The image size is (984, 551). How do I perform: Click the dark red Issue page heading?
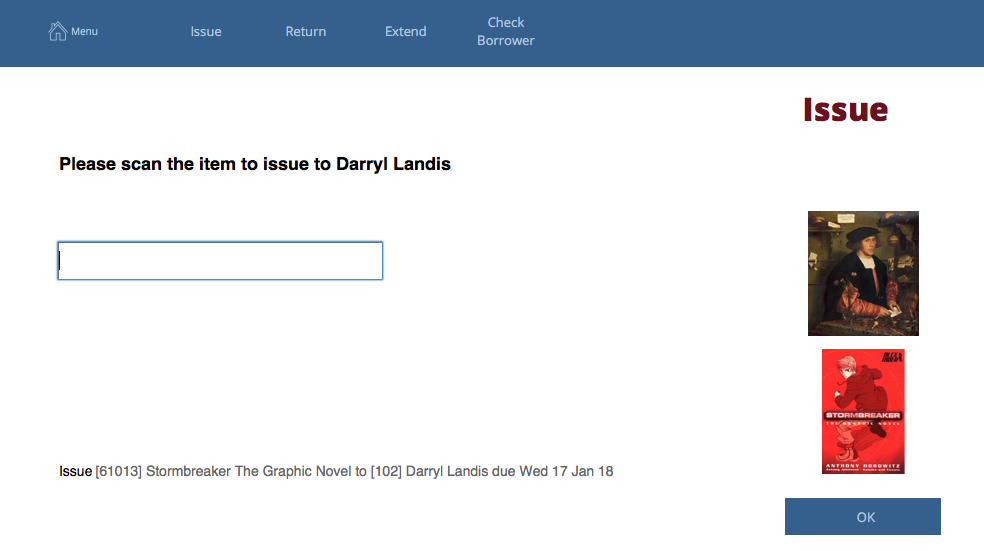coord(845,110)
